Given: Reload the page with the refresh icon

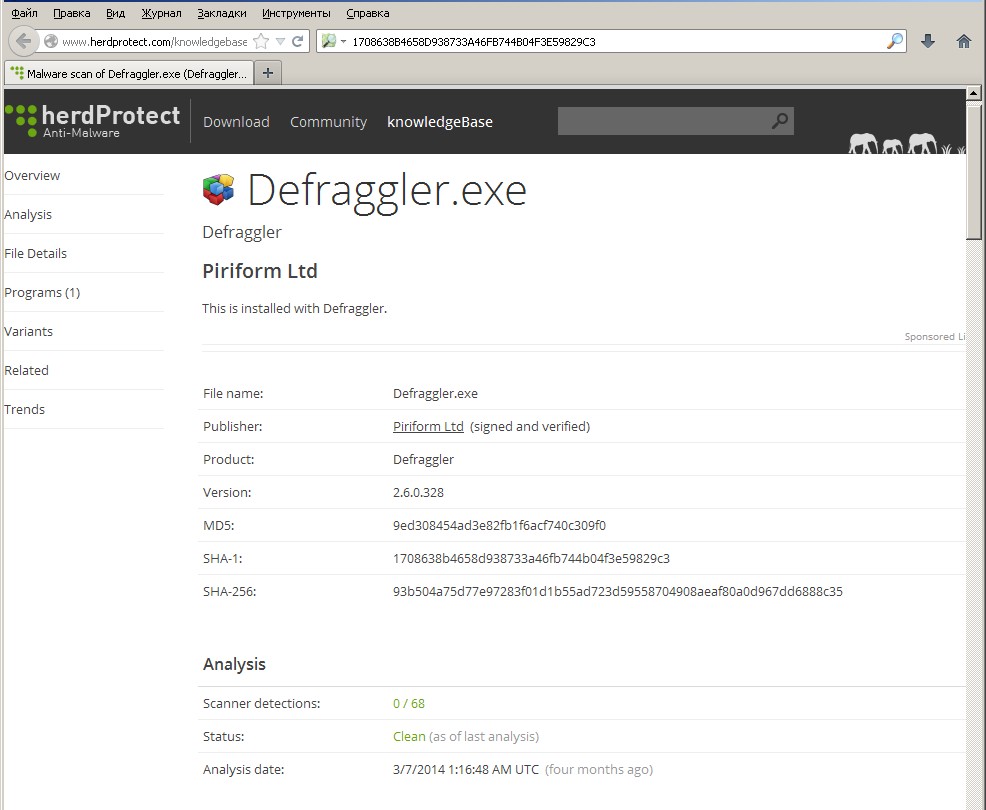Looking at the screenshot, I should pos(297,42).
